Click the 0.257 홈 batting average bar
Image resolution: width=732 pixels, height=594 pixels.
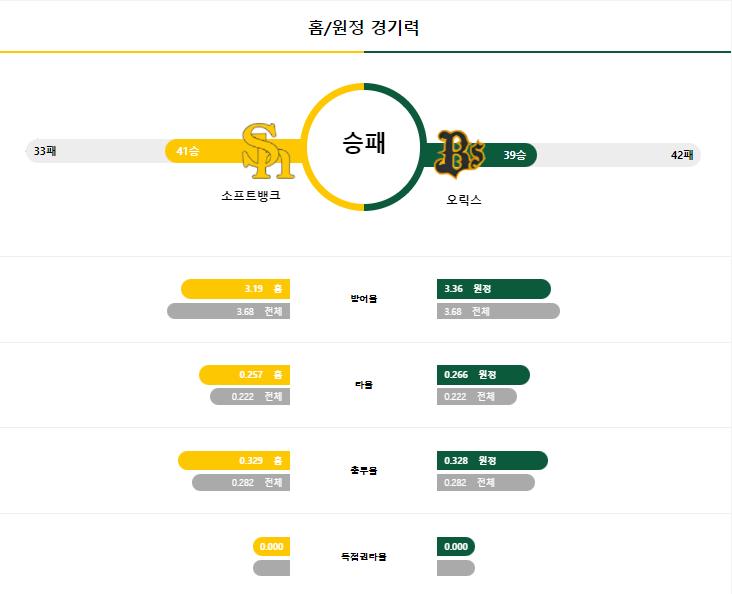244,375
